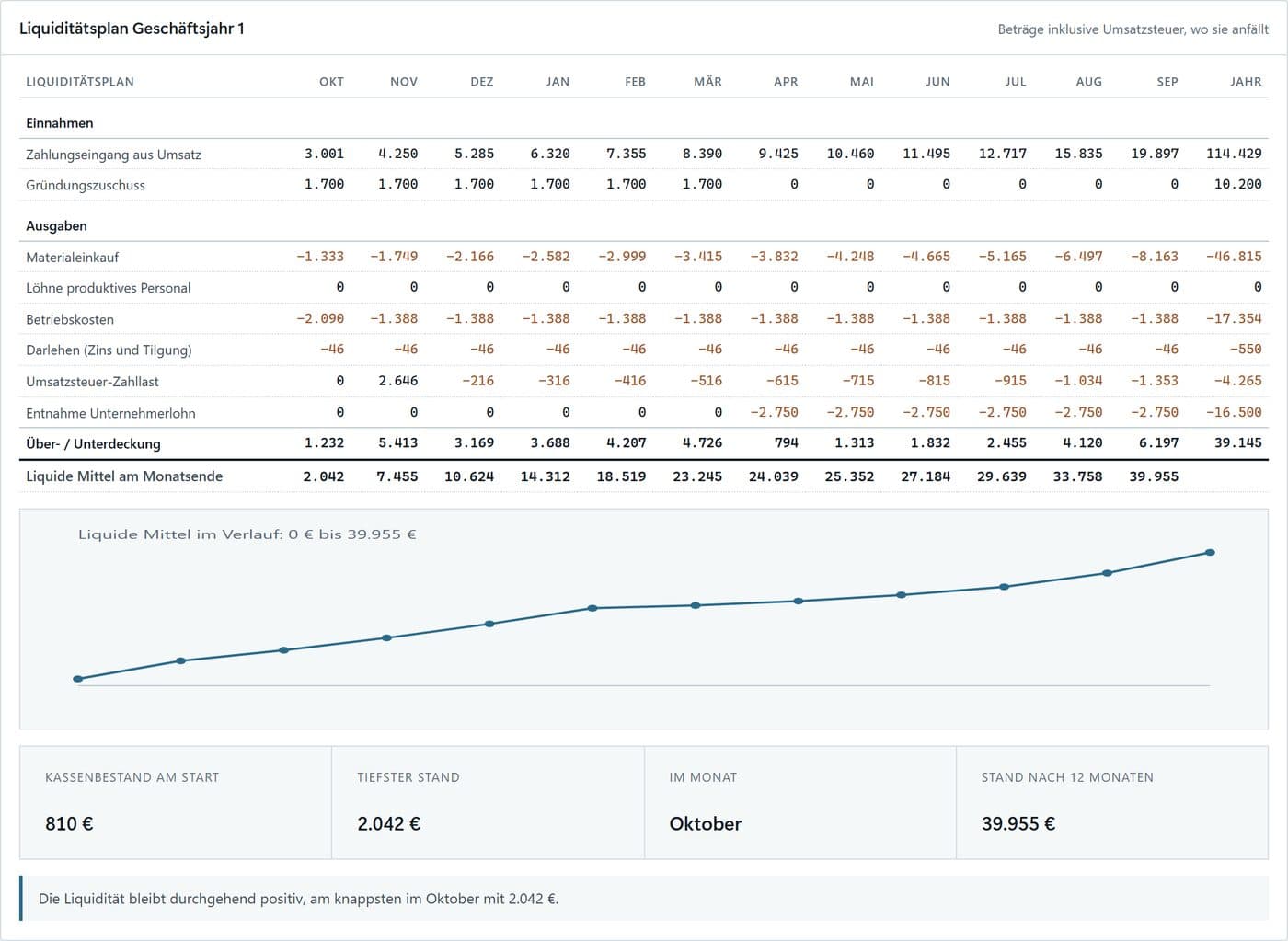Image resolution: width=1288 pixels, height=941 pixels.
Task: Click the Einnahmen section heading
Action: 59,123
